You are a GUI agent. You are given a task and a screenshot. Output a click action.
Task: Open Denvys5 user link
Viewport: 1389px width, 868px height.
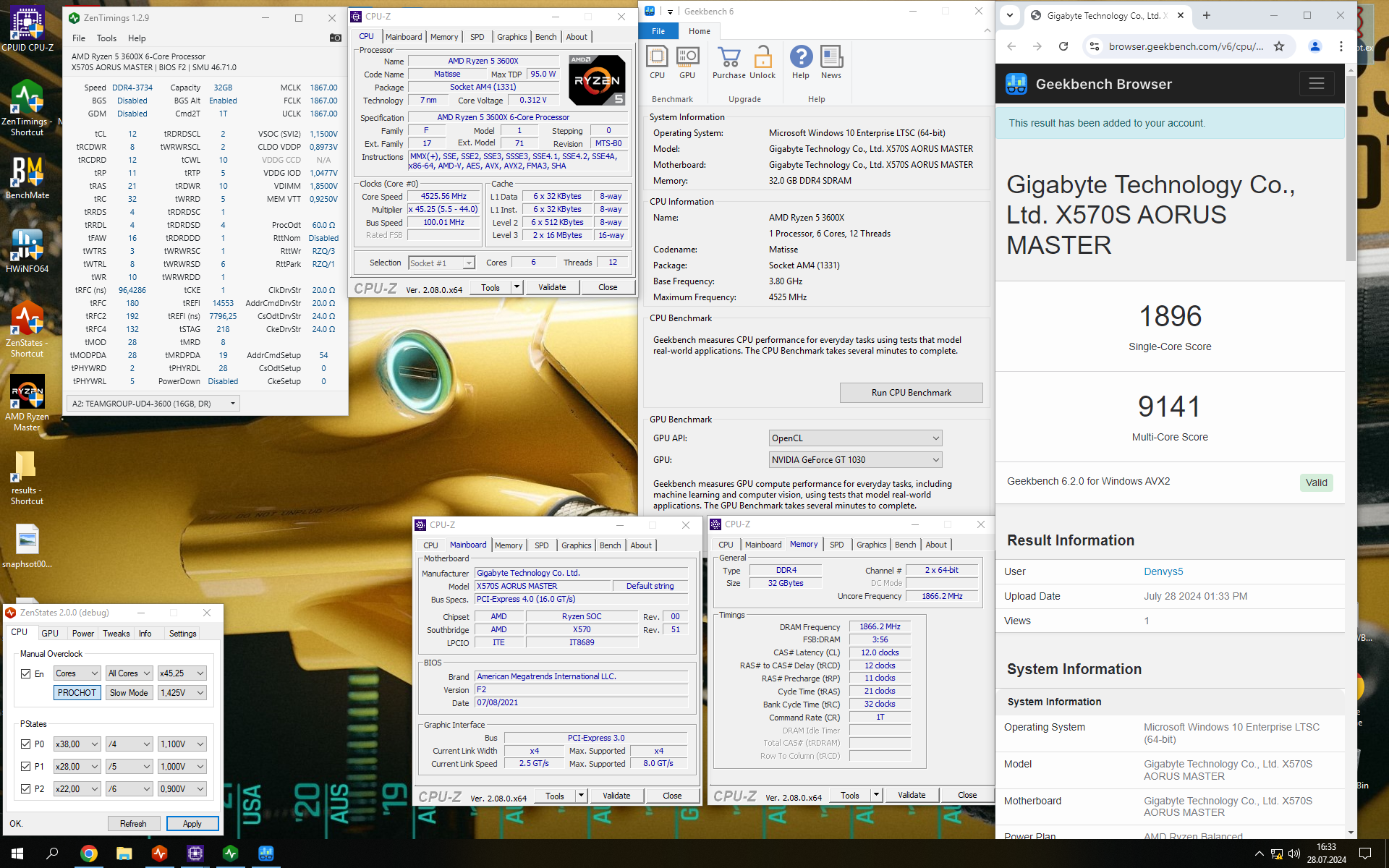(1163, 571)
